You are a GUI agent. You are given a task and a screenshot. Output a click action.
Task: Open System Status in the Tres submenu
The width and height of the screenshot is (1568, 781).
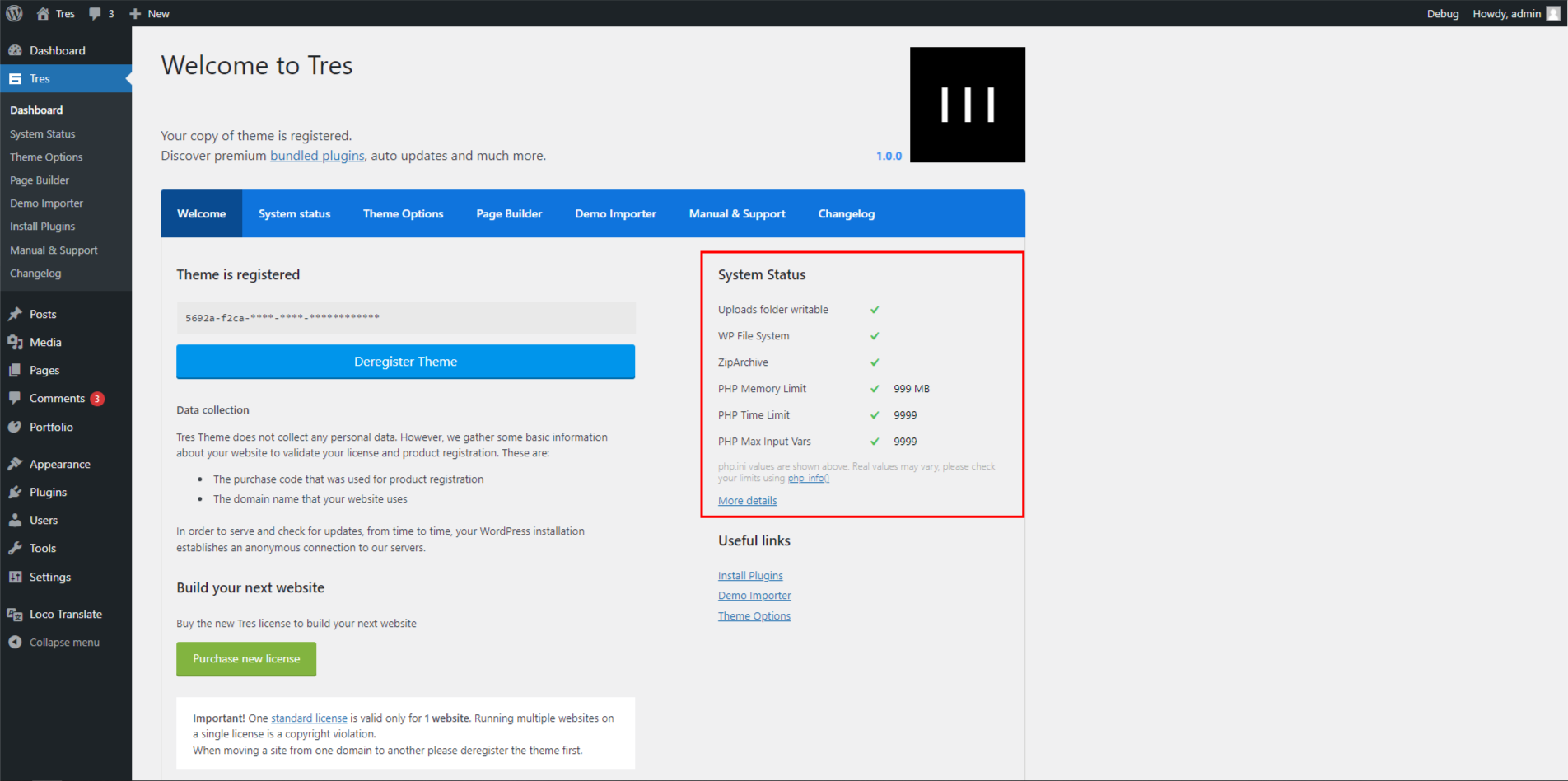[x=43, y=133]
